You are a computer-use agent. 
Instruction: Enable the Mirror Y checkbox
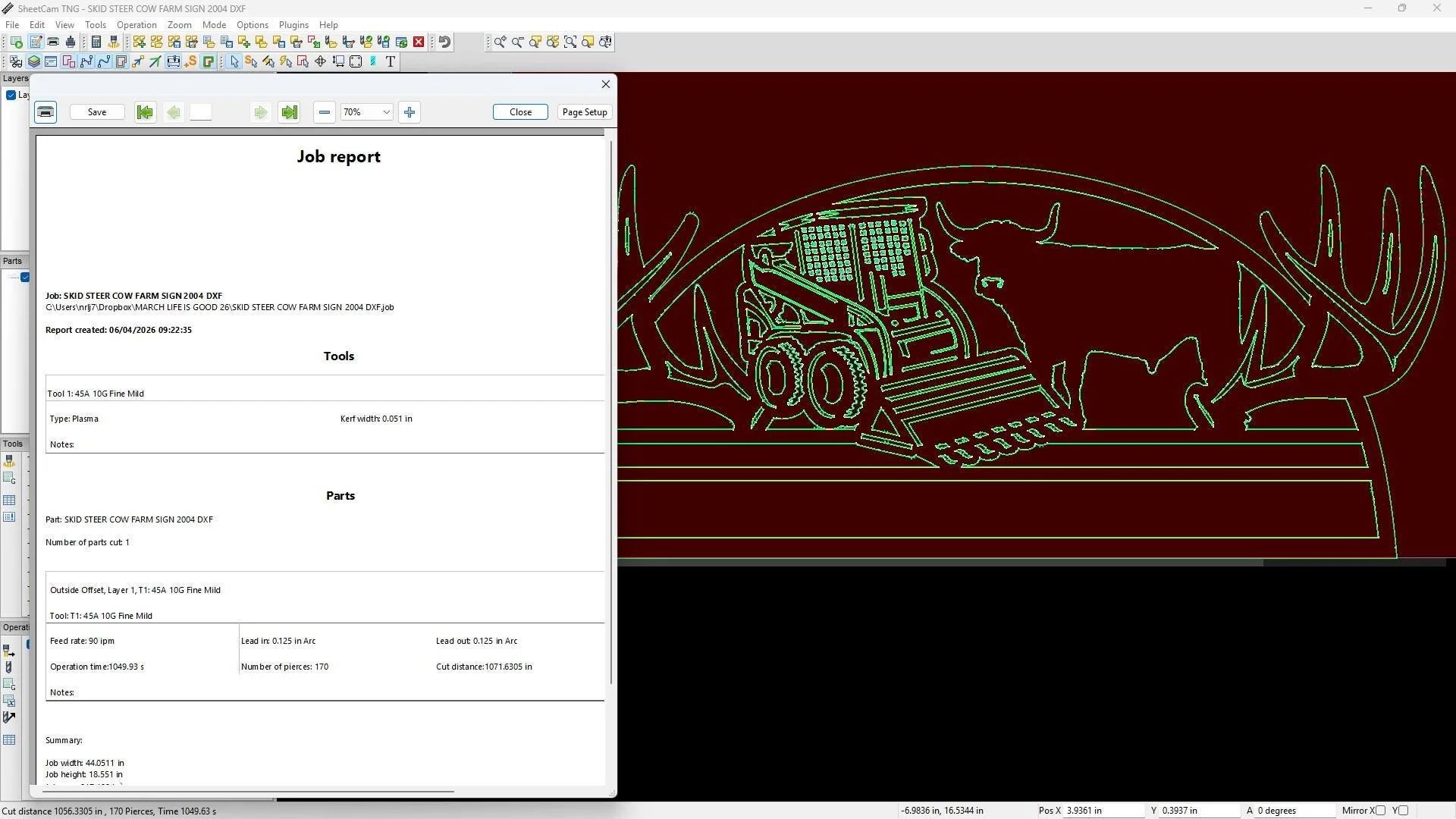(1403, 811)
